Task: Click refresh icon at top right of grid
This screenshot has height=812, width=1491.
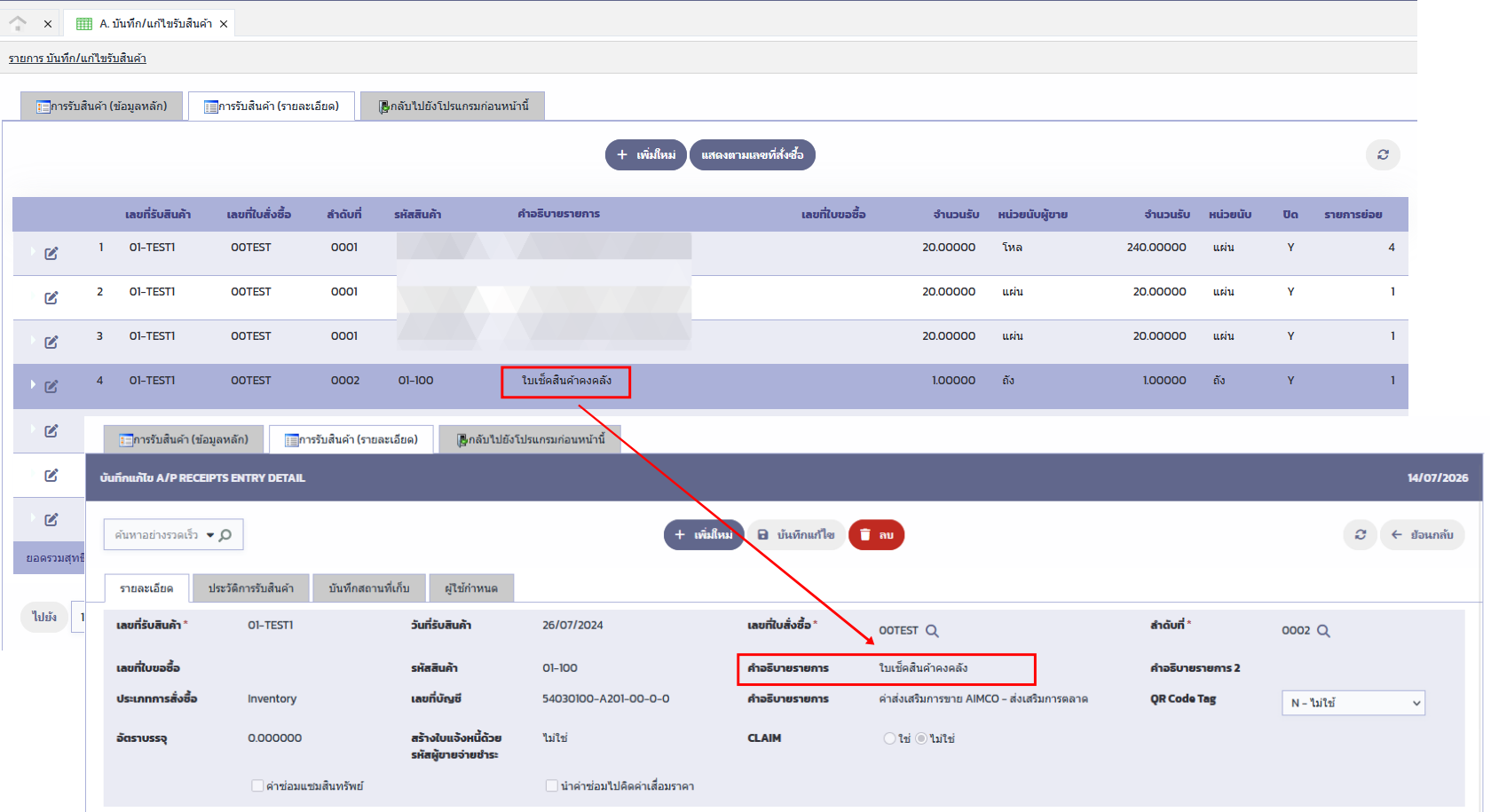Action: pos(1383,154)
